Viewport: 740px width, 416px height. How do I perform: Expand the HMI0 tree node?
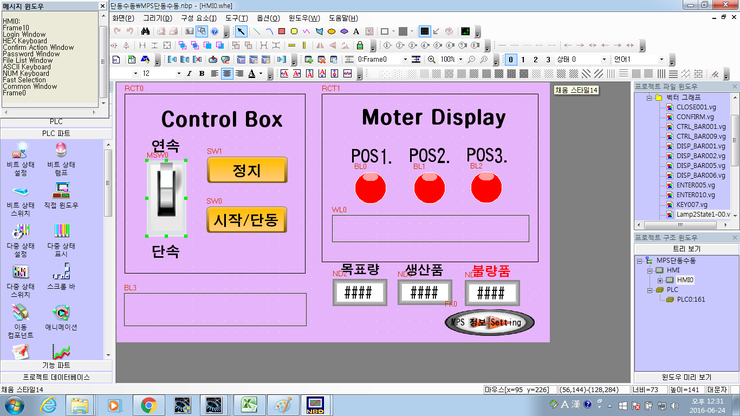tap(660, 280)
